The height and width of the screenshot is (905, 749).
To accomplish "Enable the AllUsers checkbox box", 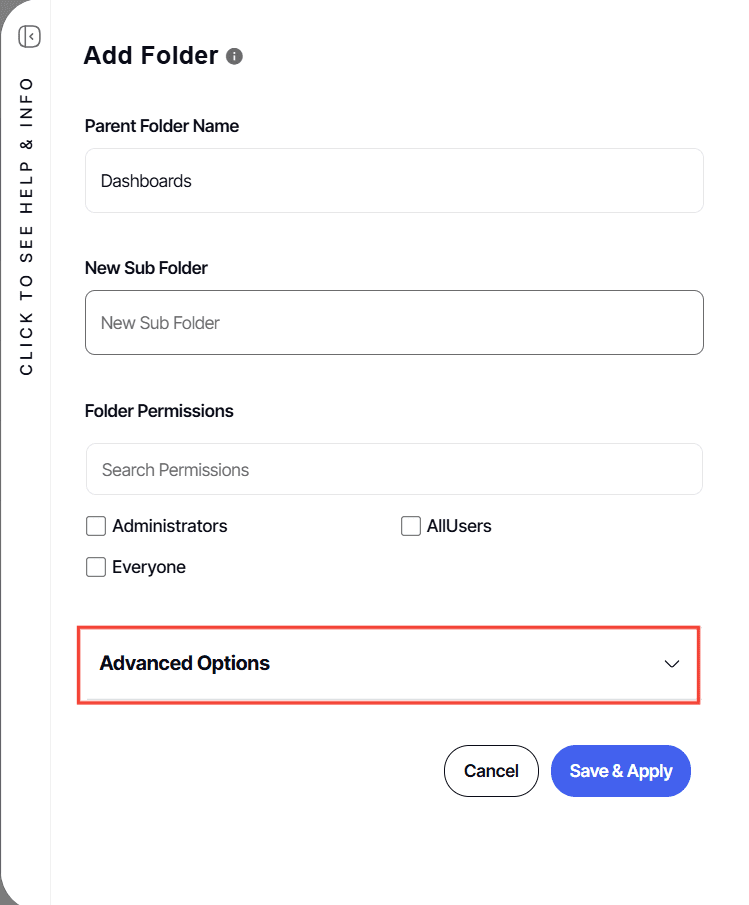I will pos(410,526).
